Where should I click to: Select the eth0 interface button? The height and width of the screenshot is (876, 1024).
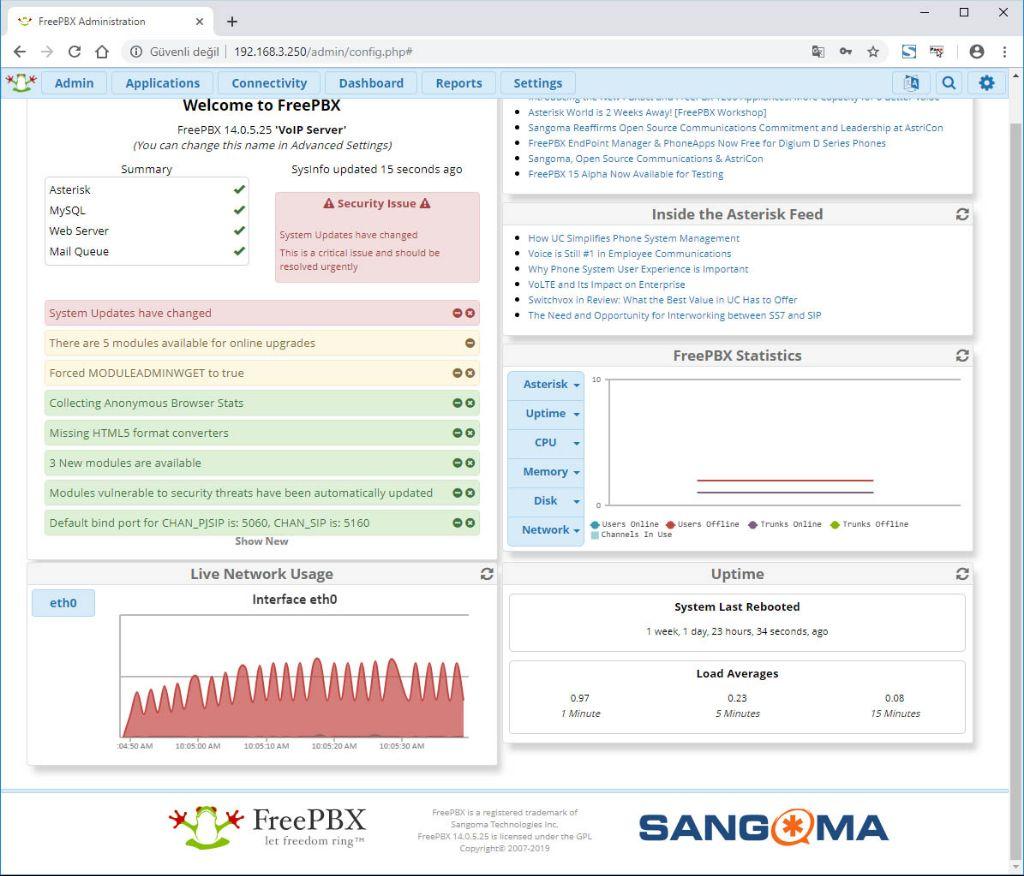pyautogui.click(x=62, y=603)
